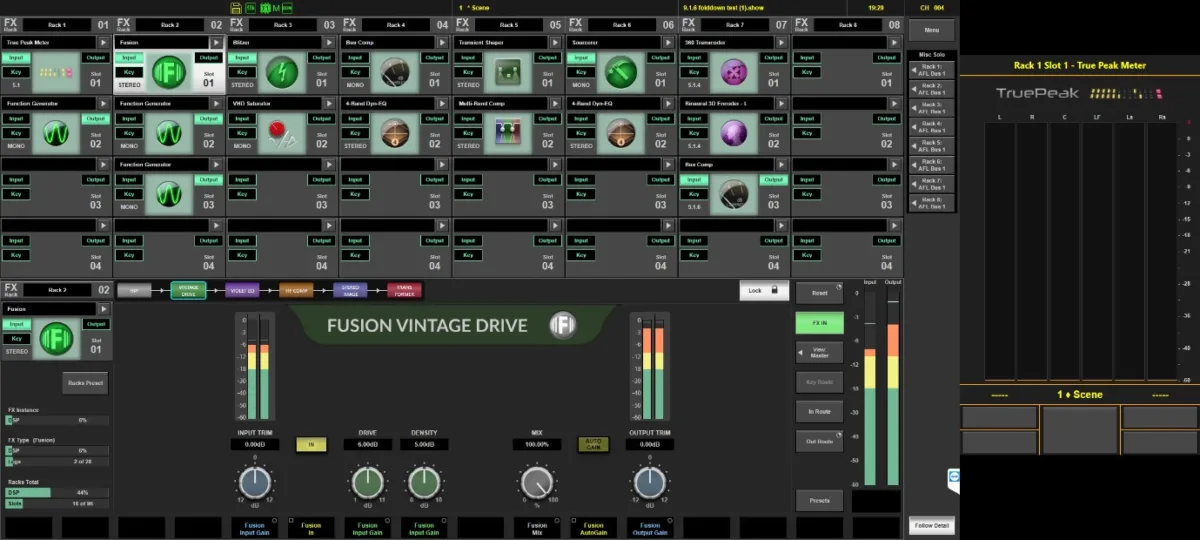1200x540 pixels.
Task: Click the Input Trim knob
Action: coord(255,483)
